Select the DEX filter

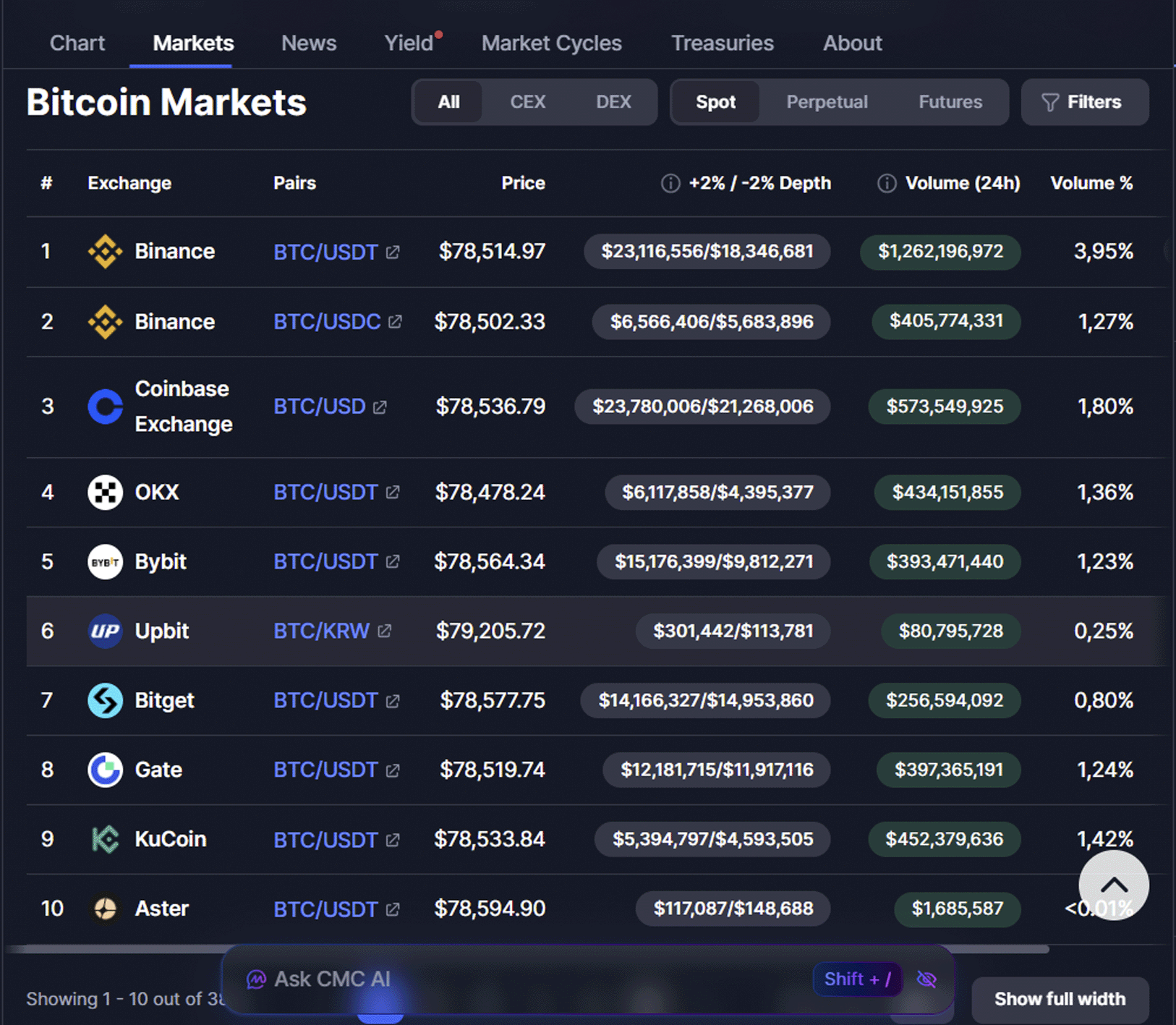pos(613,102)
